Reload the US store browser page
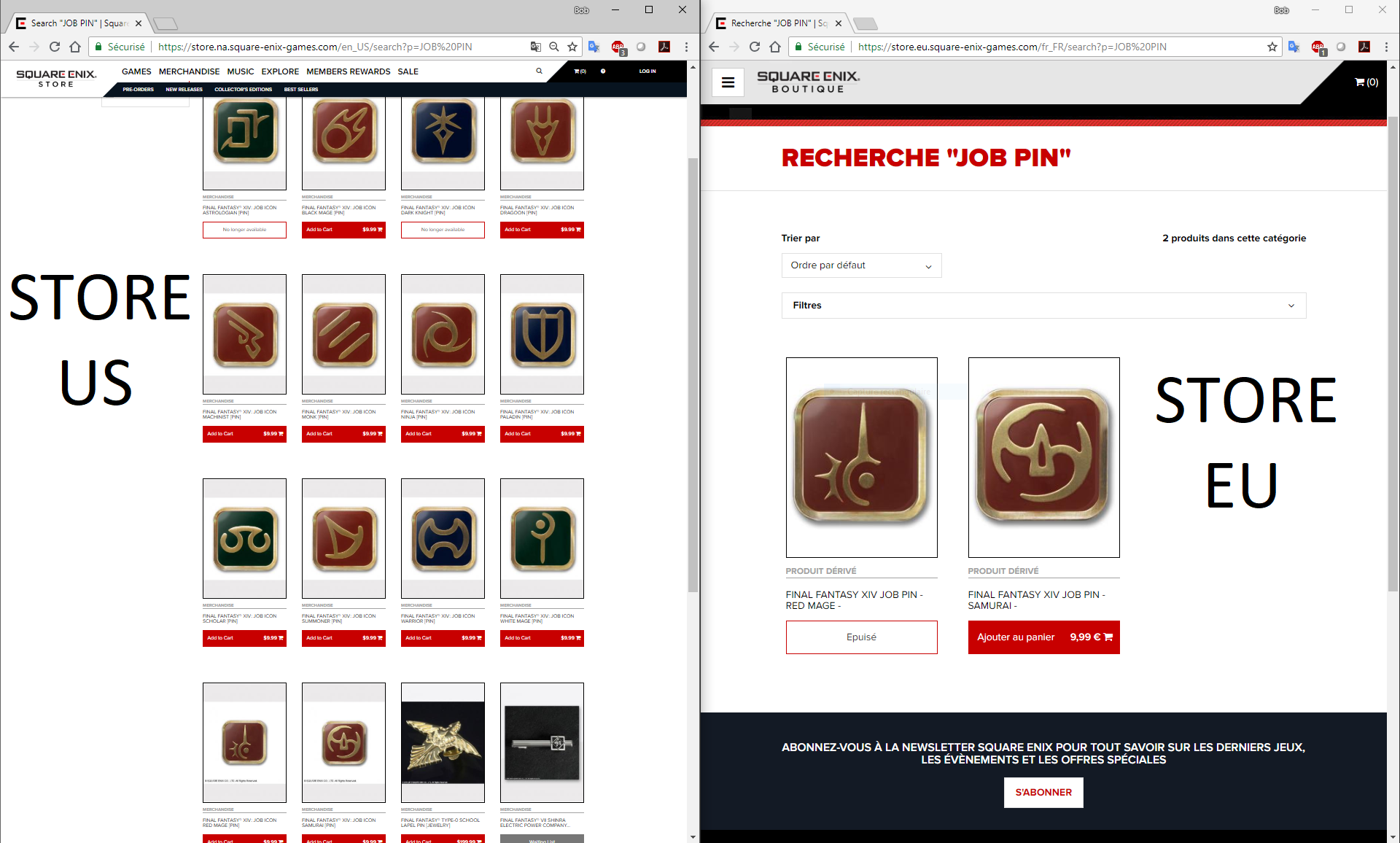This screenshot has height=843, width=1400. click(55, 47)
